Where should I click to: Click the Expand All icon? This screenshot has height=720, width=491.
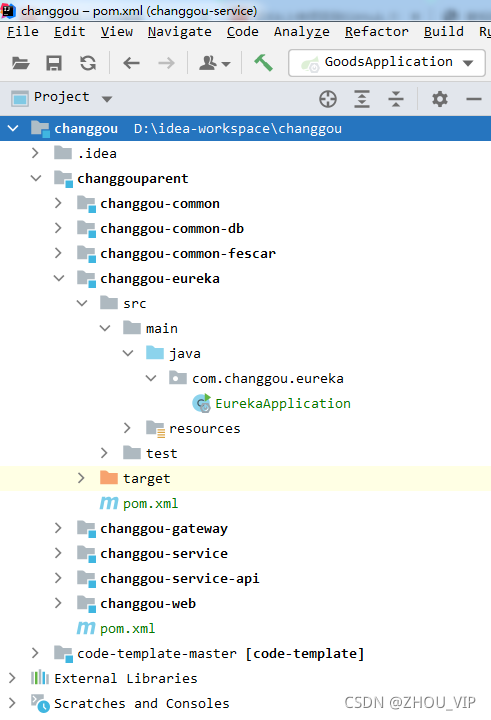[x=362, y=99]
